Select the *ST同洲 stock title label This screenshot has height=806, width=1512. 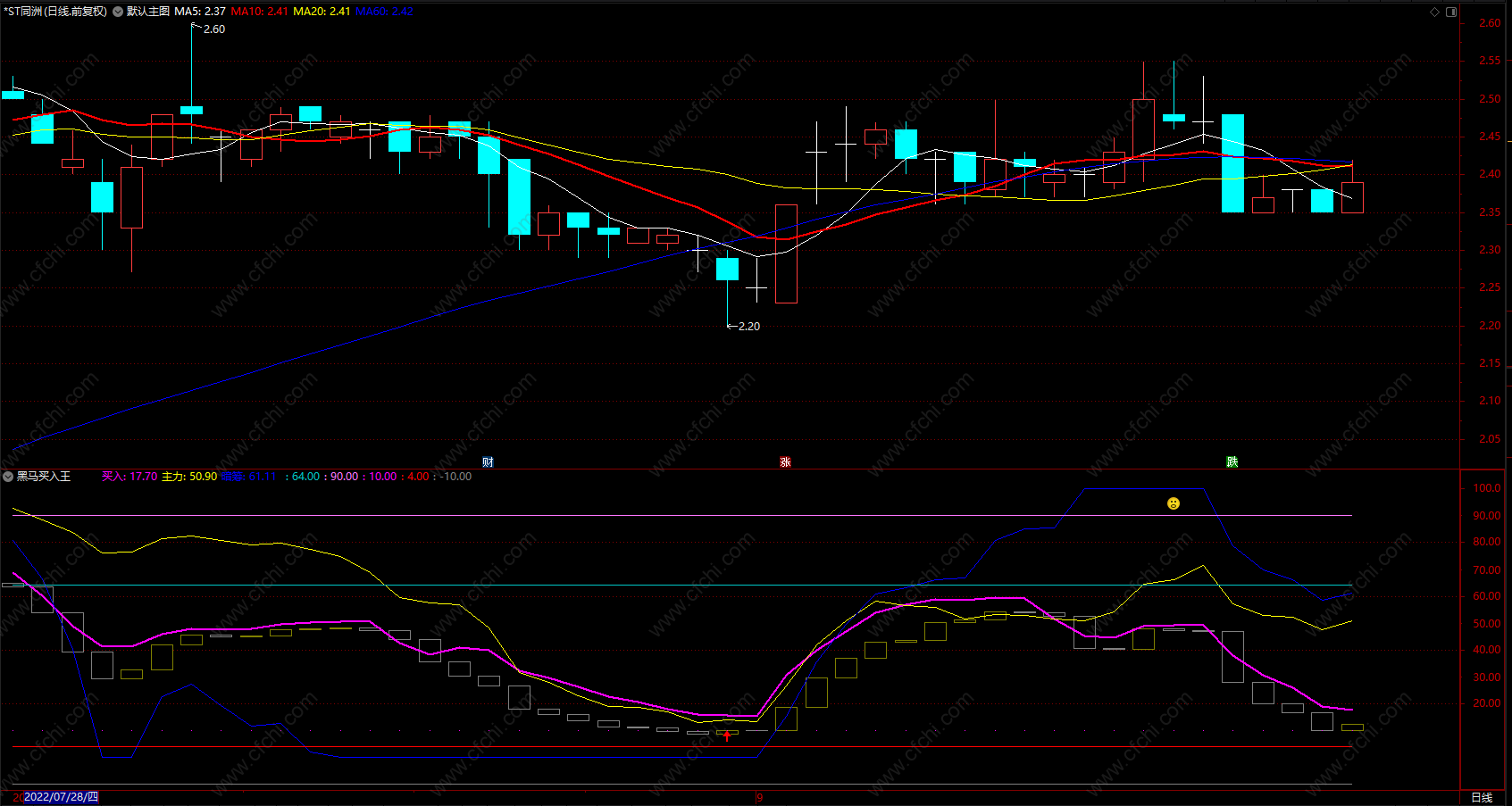point(55,12)
